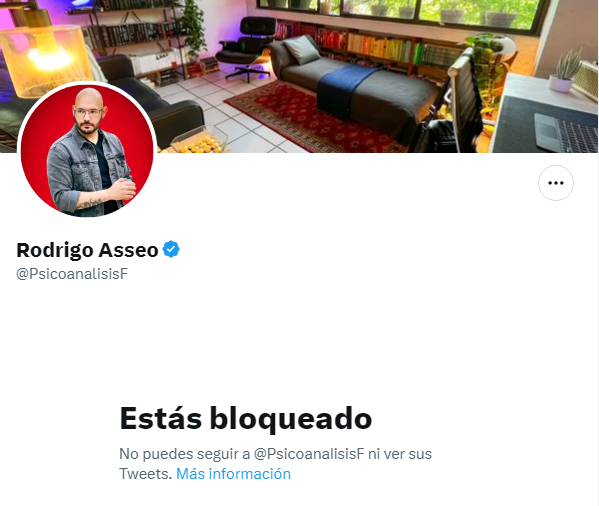Viewport: 599px width, 506px height.
Task: Click the black lounge chair in banner
Action: tap(248, 48)
